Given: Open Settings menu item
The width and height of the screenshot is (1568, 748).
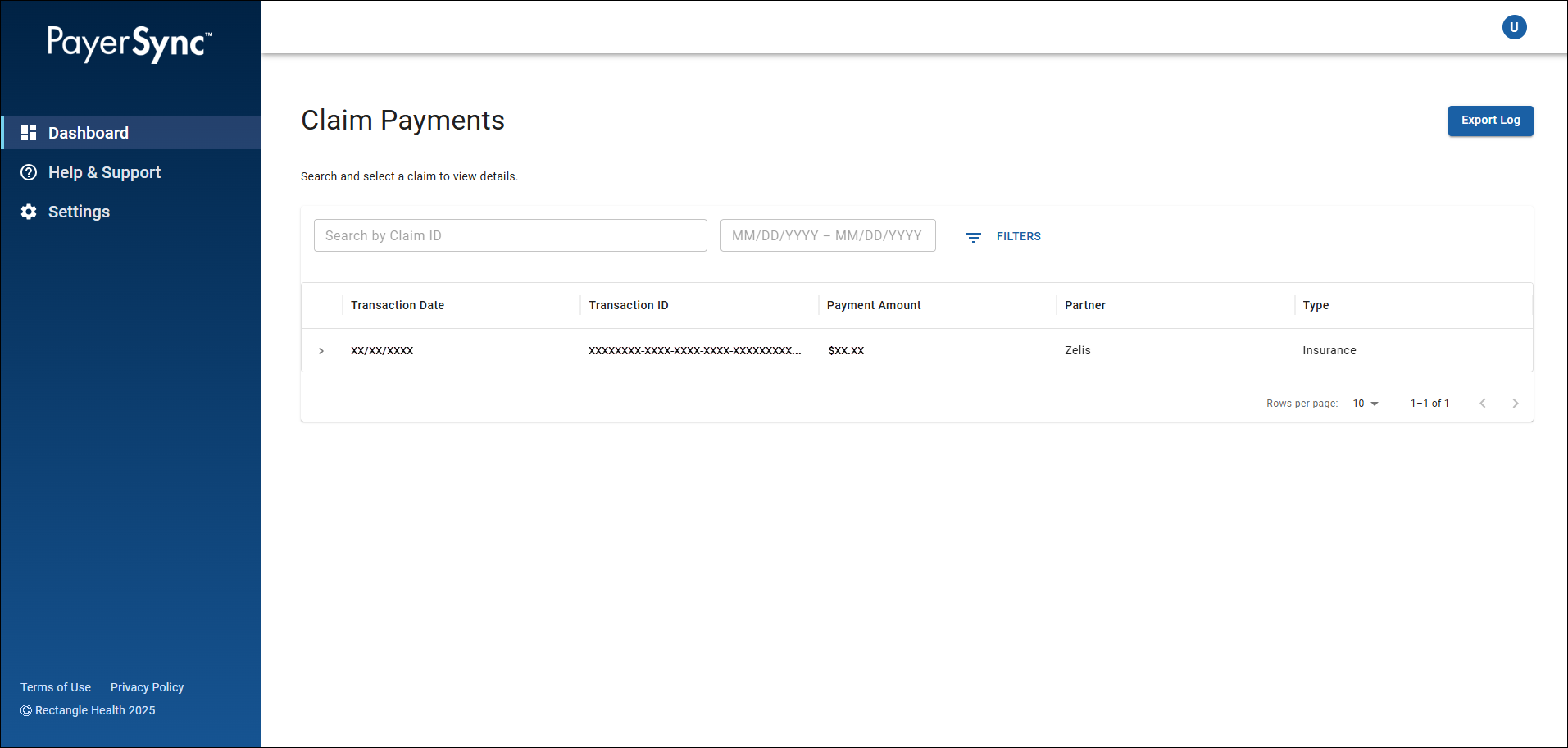Looking at the screenshot, I should [131, 212].
